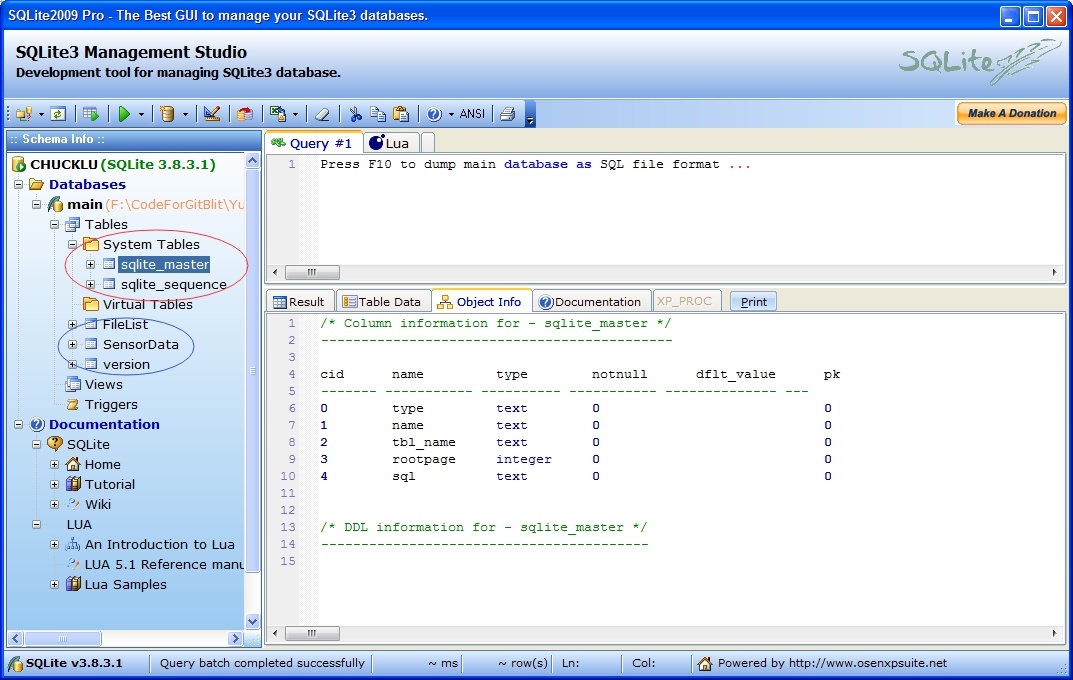Click the Make A Donation button

pyautogui.click(x=1011, y=114)
